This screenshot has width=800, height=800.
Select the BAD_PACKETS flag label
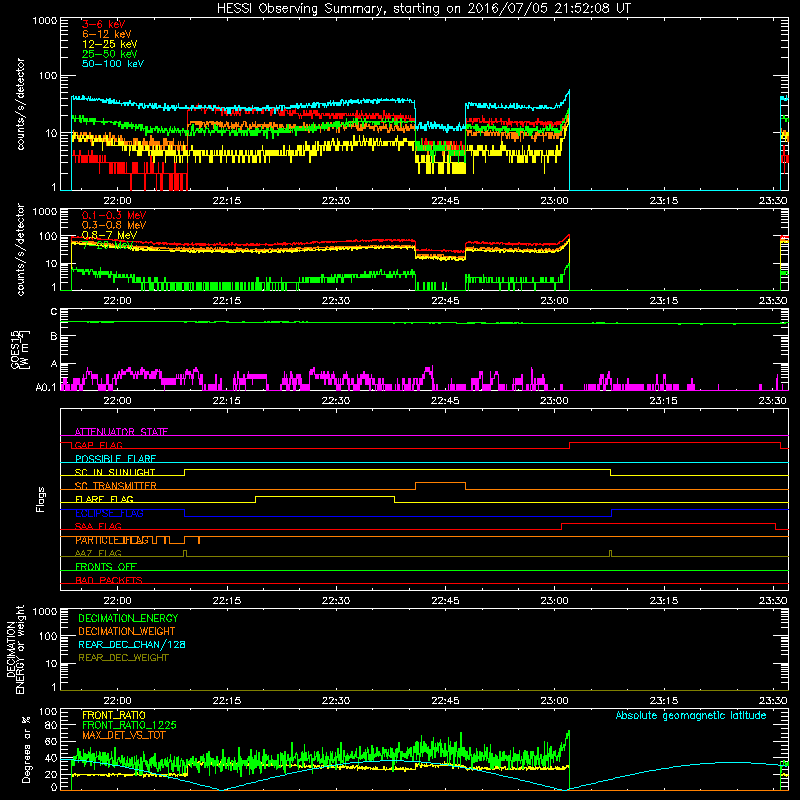click(x=109, y=580)
